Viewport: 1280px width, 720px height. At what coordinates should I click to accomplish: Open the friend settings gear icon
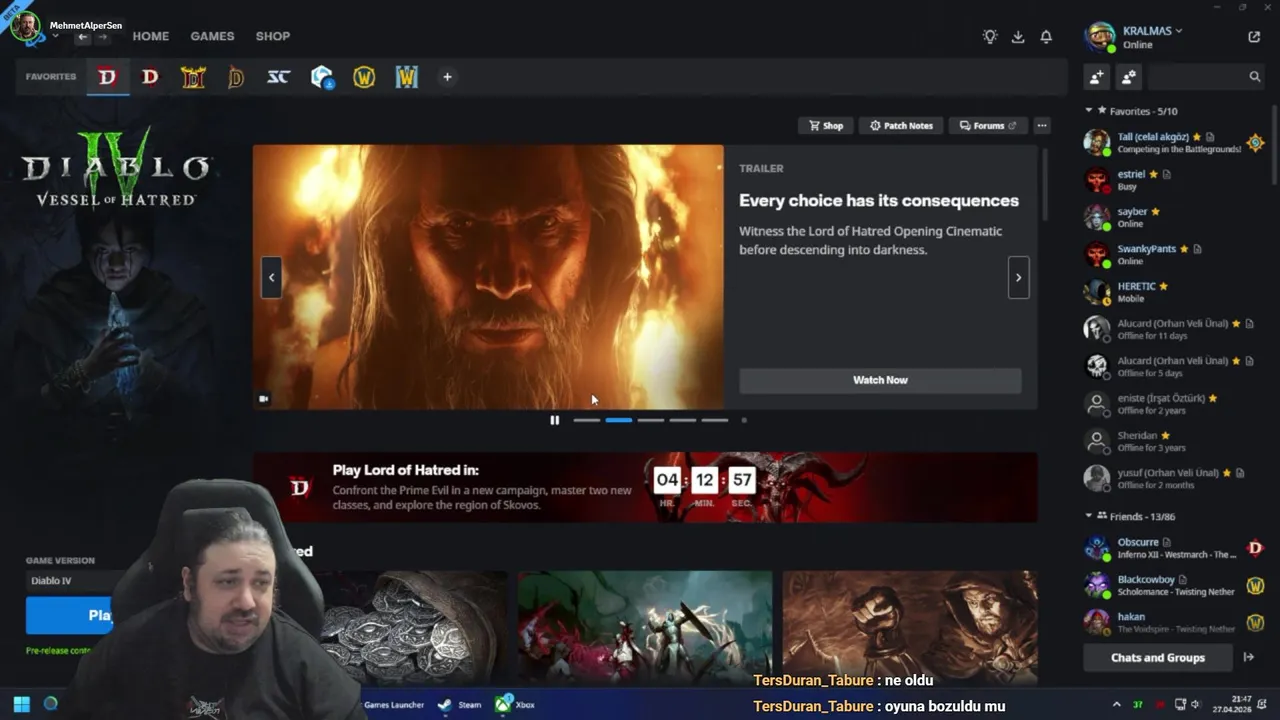point(1129,77)
